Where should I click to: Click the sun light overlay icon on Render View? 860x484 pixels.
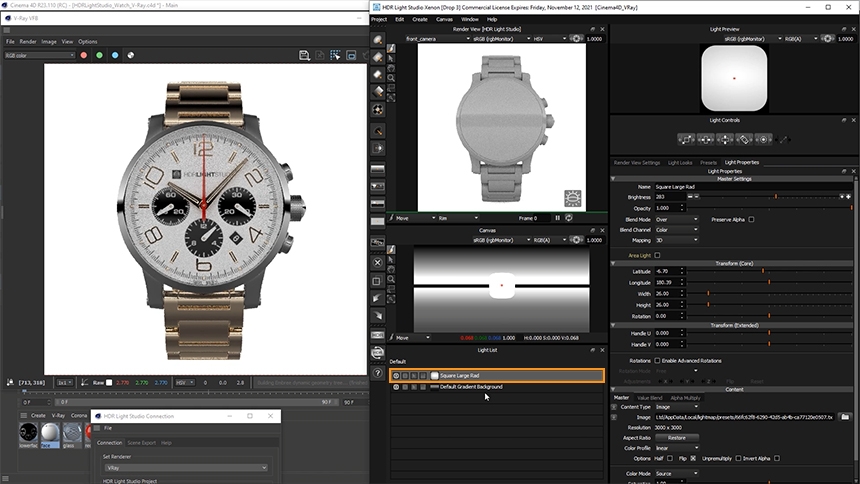point(573,198)
